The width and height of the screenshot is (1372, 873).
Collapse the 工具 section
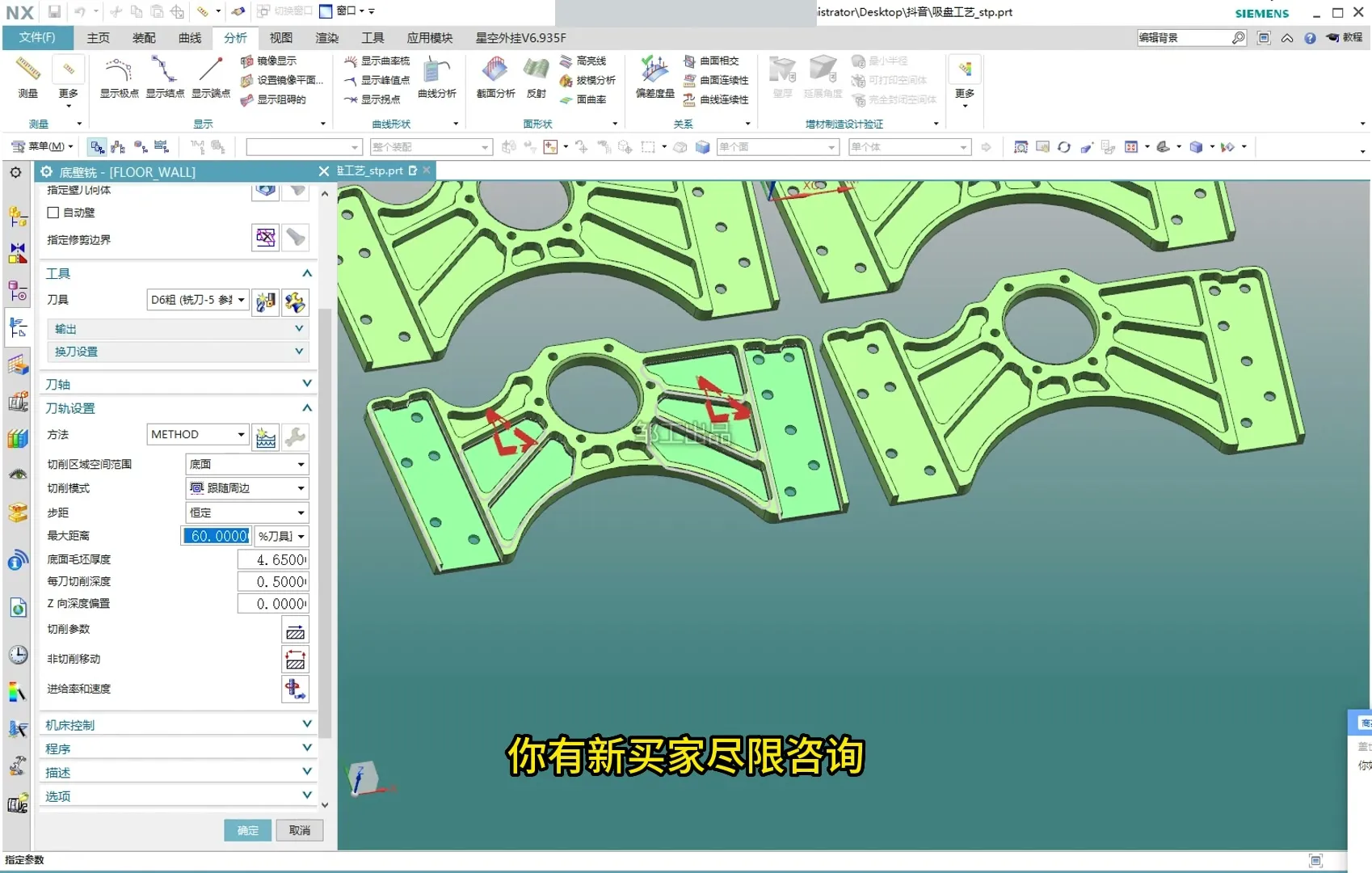[306, 273]
